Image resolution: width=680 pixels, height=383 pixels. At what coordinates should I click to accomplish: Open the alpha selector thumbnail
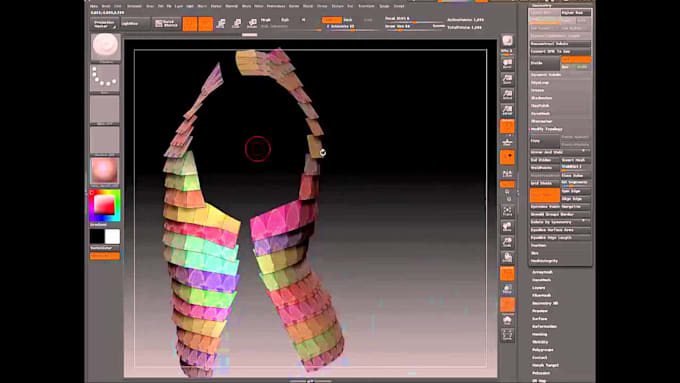105,109
